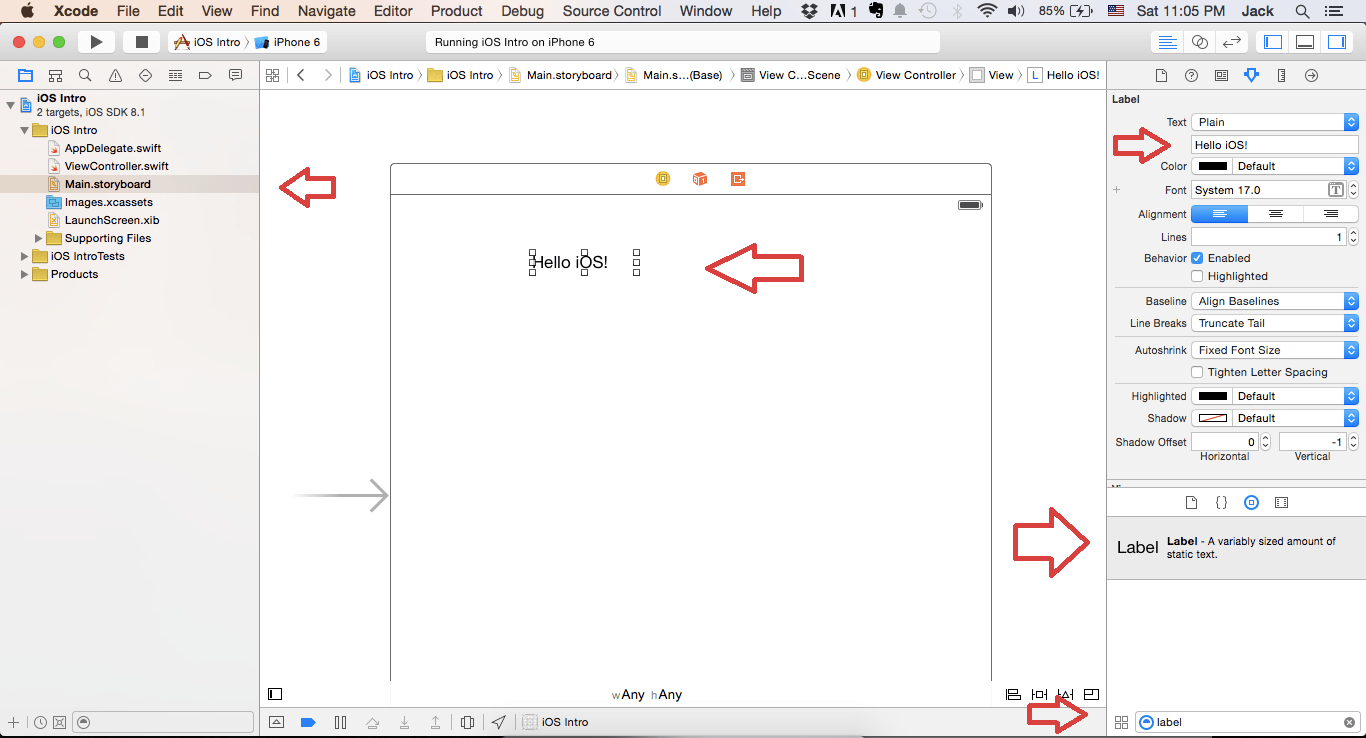Set alignment to left
The height and width of the screenshot is (738, 1366).
[1219, 214]
